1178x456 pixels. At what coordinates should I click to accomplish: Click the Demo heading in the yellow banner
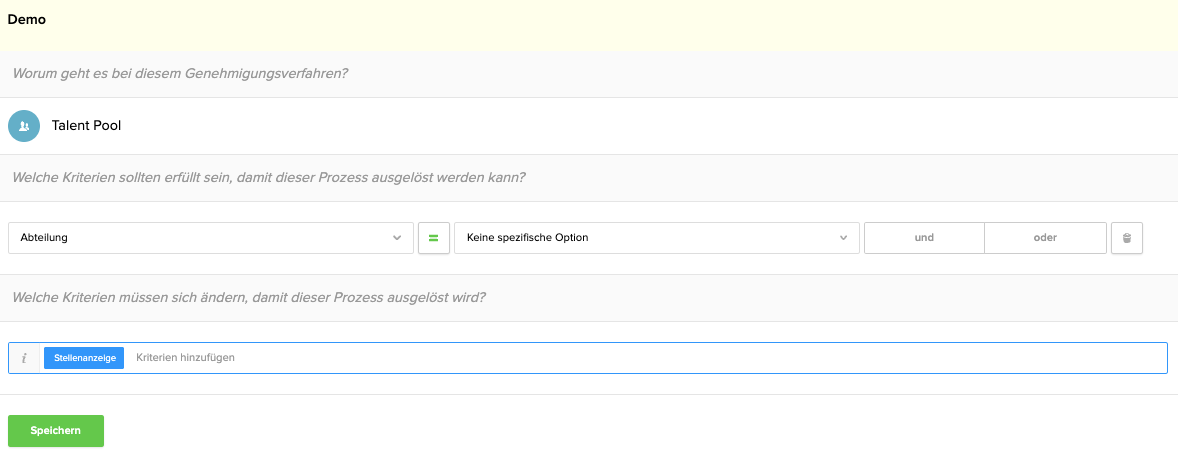tap(26, 20)
